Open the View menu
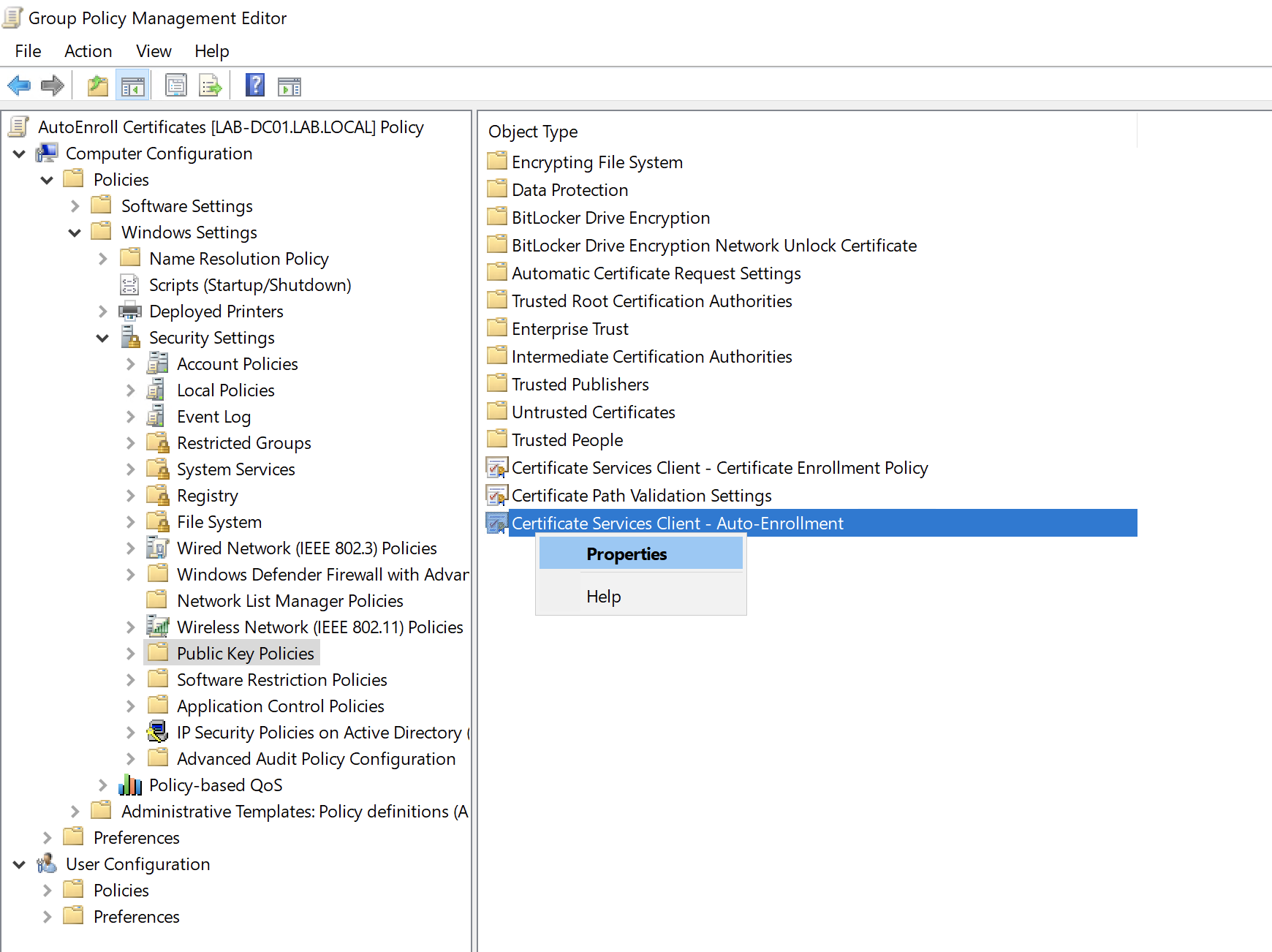 click(154, 51)
